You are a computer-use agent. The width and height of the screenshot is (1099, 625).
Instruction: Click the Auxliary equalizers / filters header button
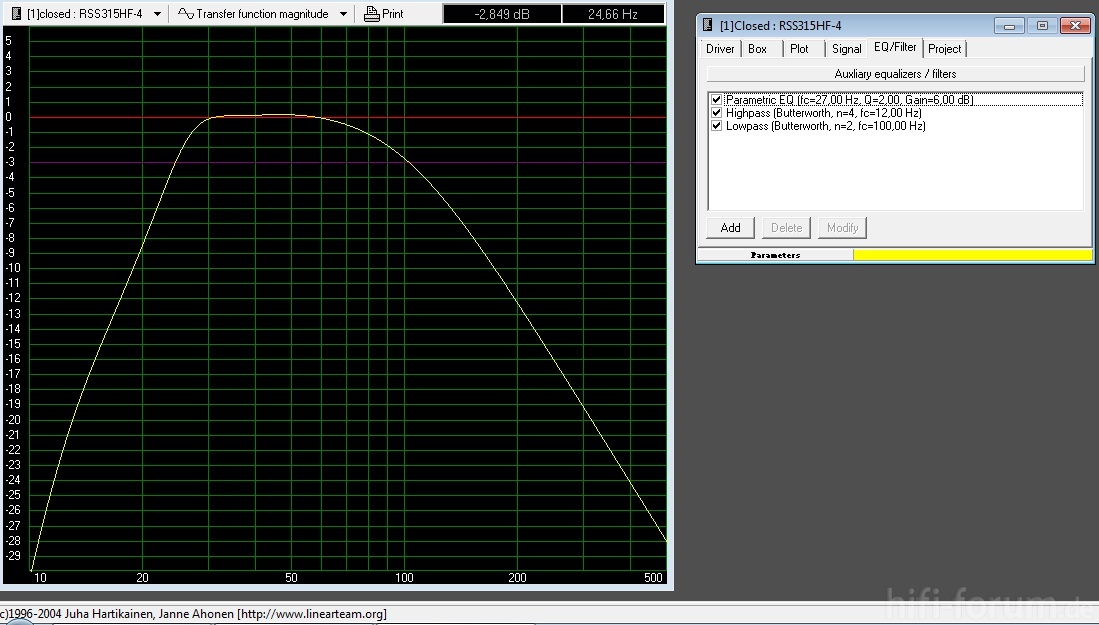[x=895, y=74]
